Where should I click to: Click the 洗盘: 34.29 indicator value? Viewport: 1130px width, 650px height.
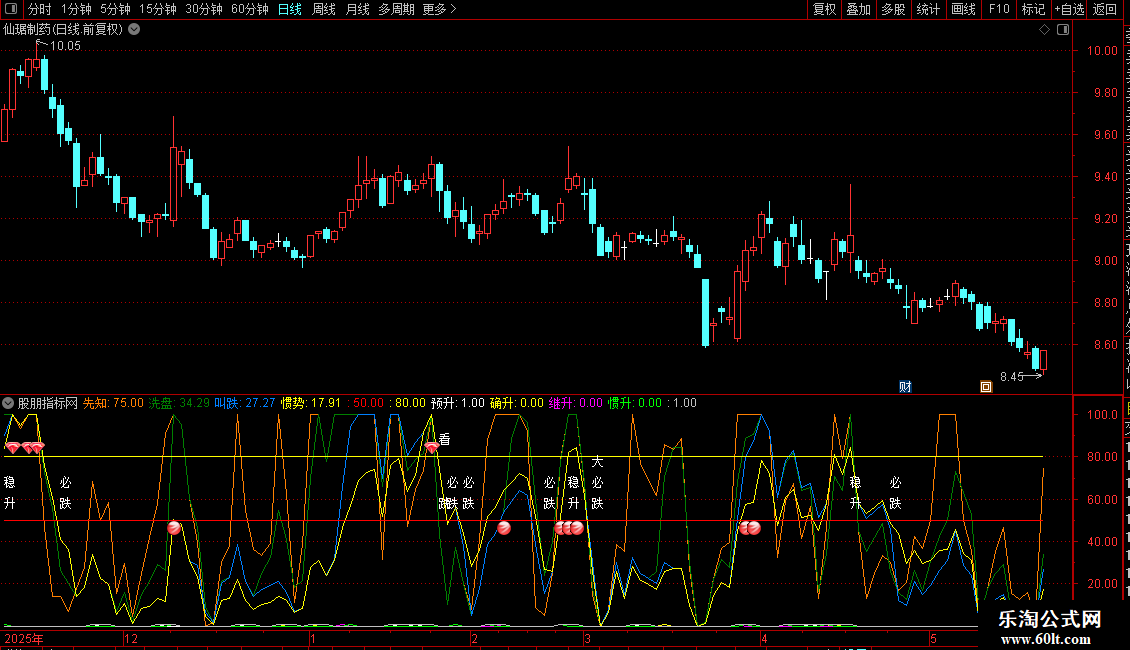coord(179,403)
